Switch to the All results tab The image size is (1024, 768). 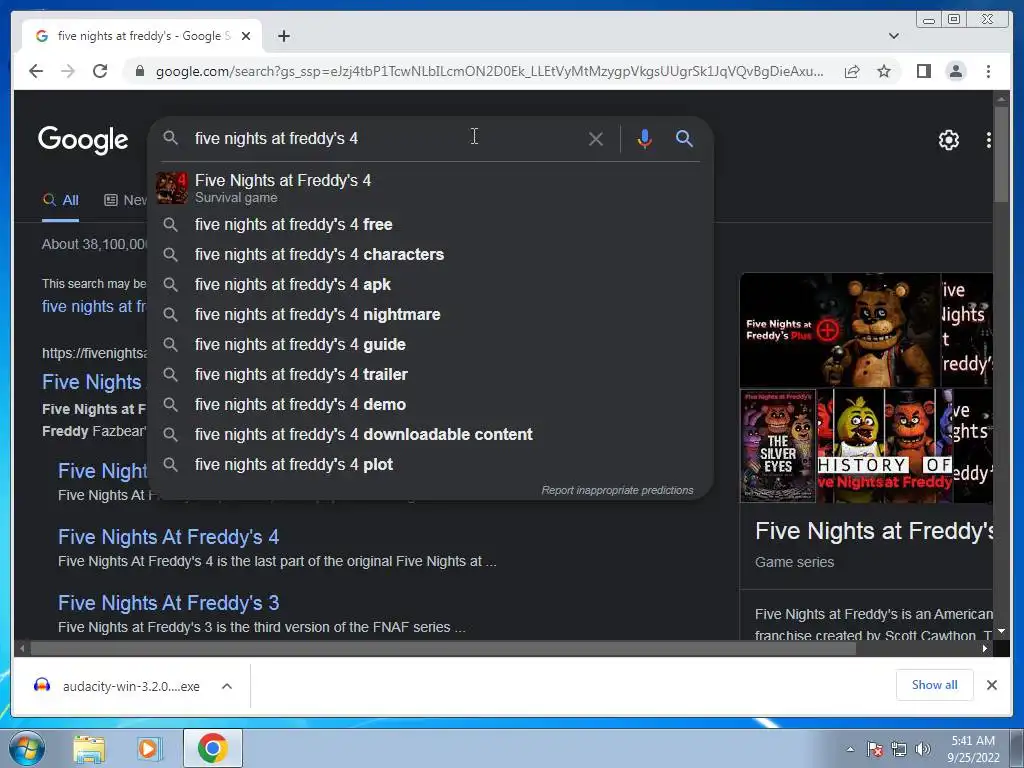click(x=61, y=200)
